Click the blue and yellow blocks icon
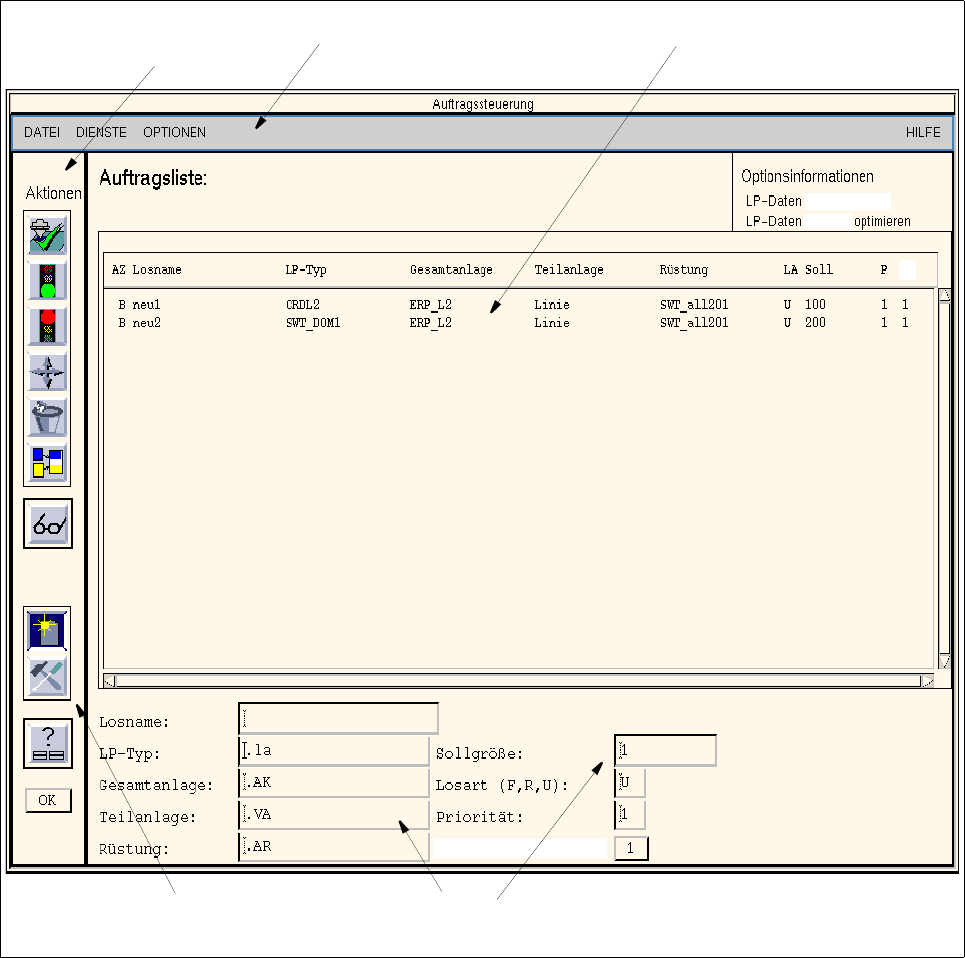 47,462
